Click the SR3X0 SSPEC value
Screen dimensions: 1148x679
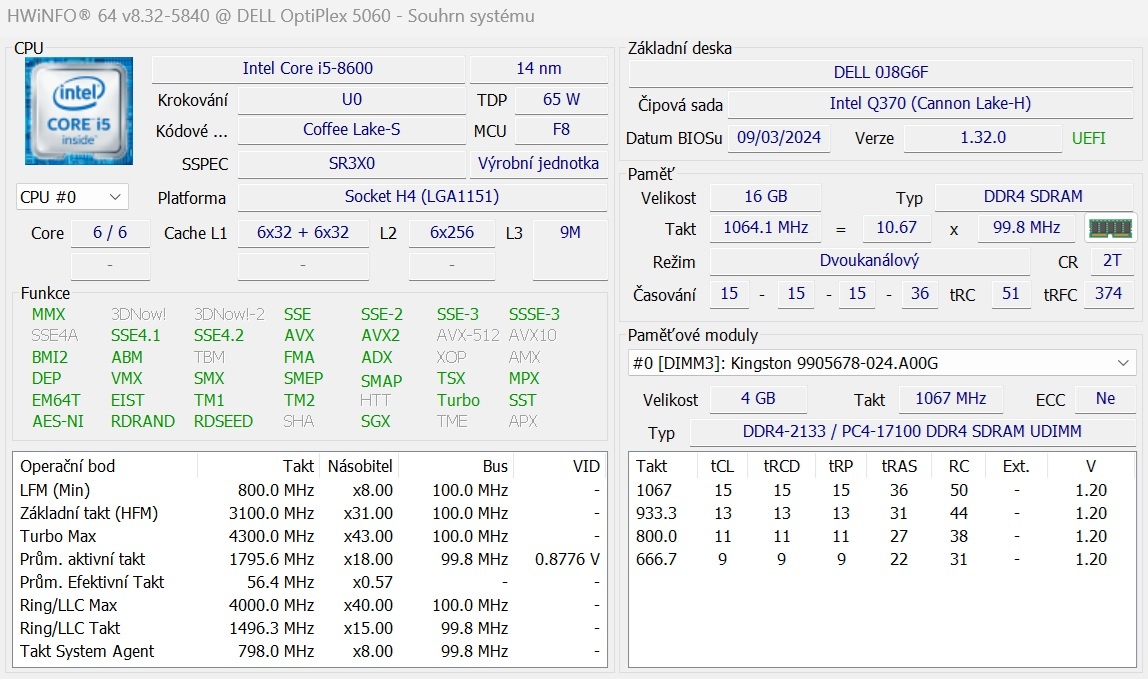click(351, 163)
